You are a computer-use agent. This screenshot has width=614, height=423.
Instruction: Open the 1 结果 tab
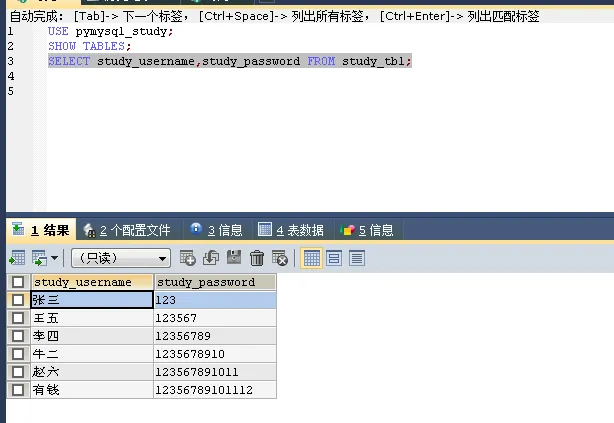[x=41, y=230]
